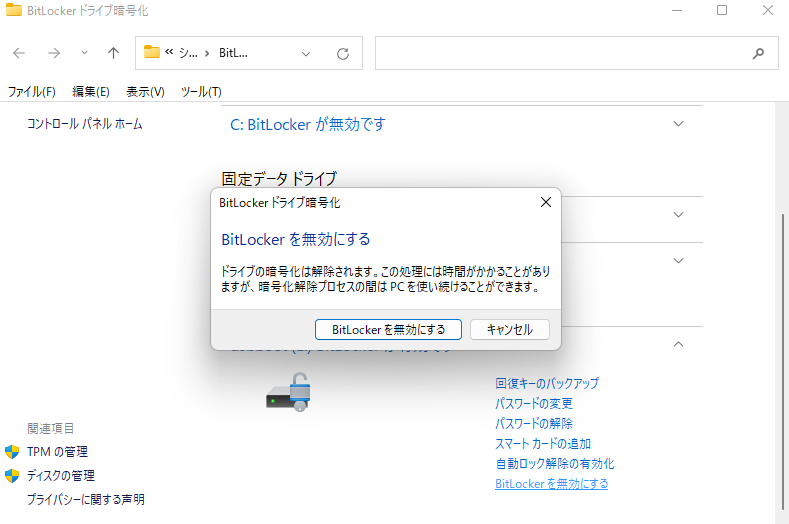The image size is (789, 524).
Task: Open スマート カードの追加 link
Action: (x=543, y=444)
